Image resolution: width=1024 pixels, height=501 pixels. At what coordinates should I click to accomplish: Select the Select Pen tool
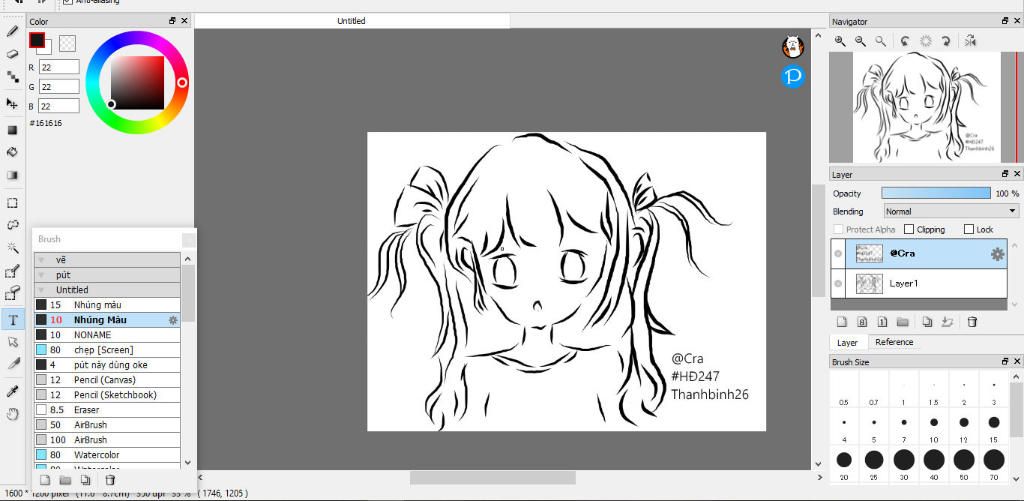[12, 271]
